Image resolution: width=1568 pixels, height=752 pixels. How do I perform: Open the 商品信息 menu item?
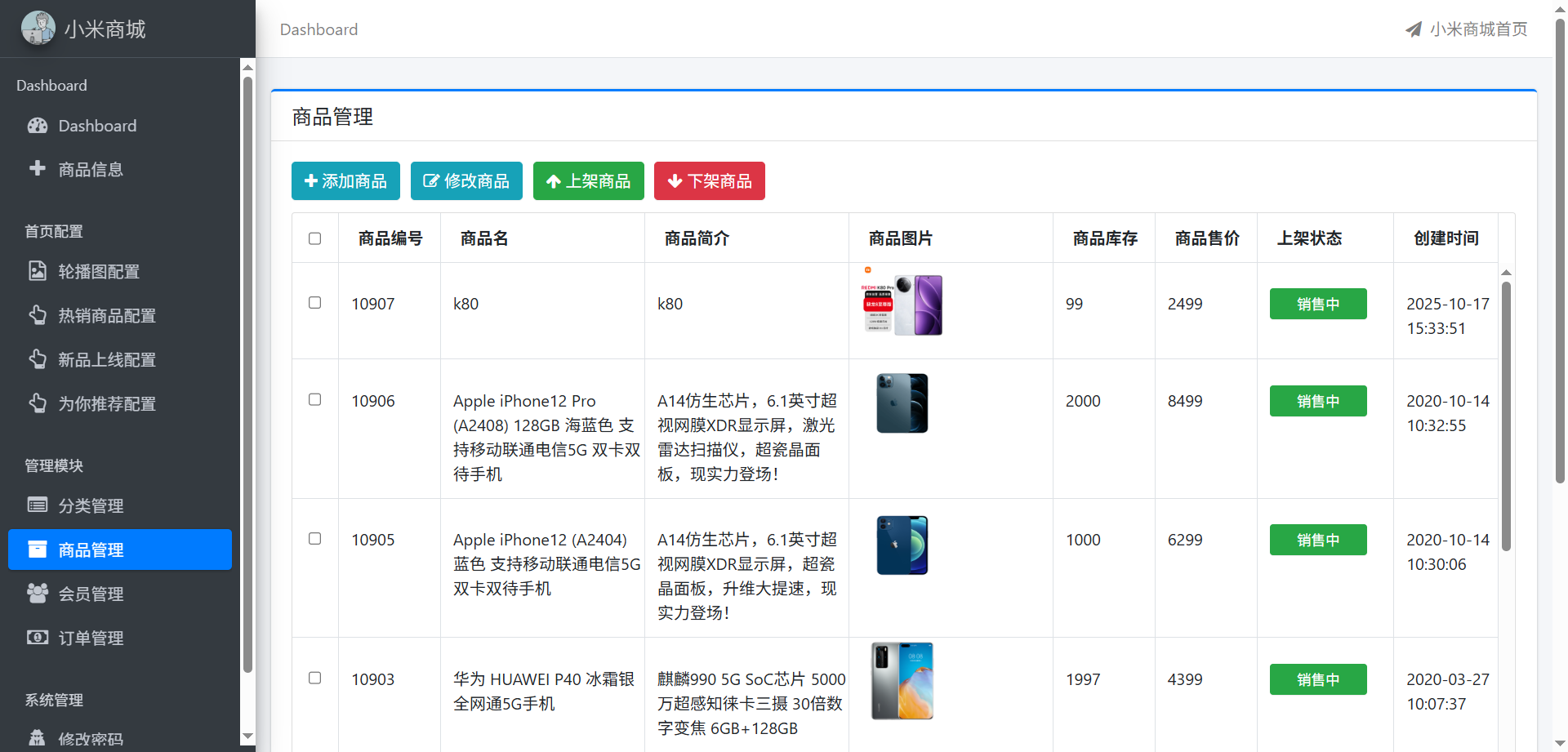120,169
